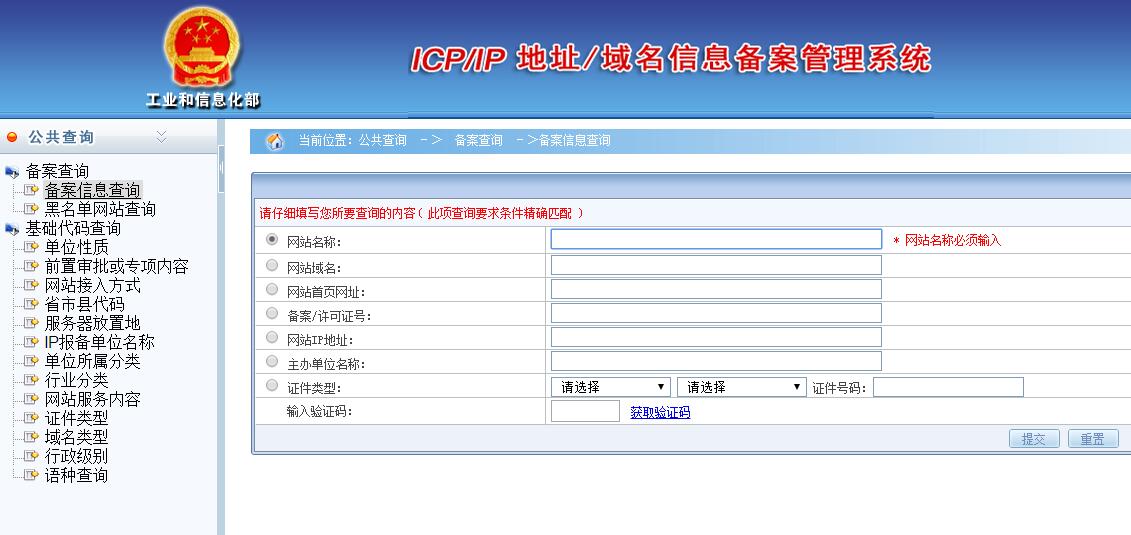Collapse the 公共查询 panel with the double chevron
Screen dimensions: 1131x535
click(x=161, y=137)
